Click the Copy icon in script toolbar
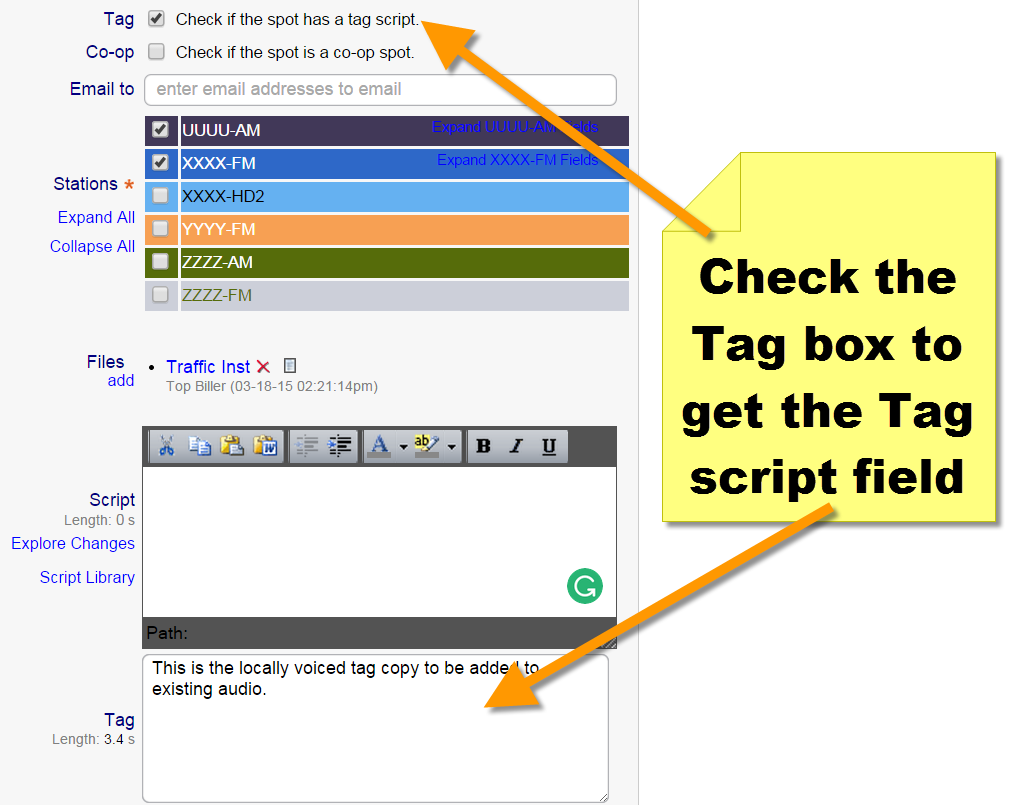Viewport: 1018px width, 805px height. 199,446
